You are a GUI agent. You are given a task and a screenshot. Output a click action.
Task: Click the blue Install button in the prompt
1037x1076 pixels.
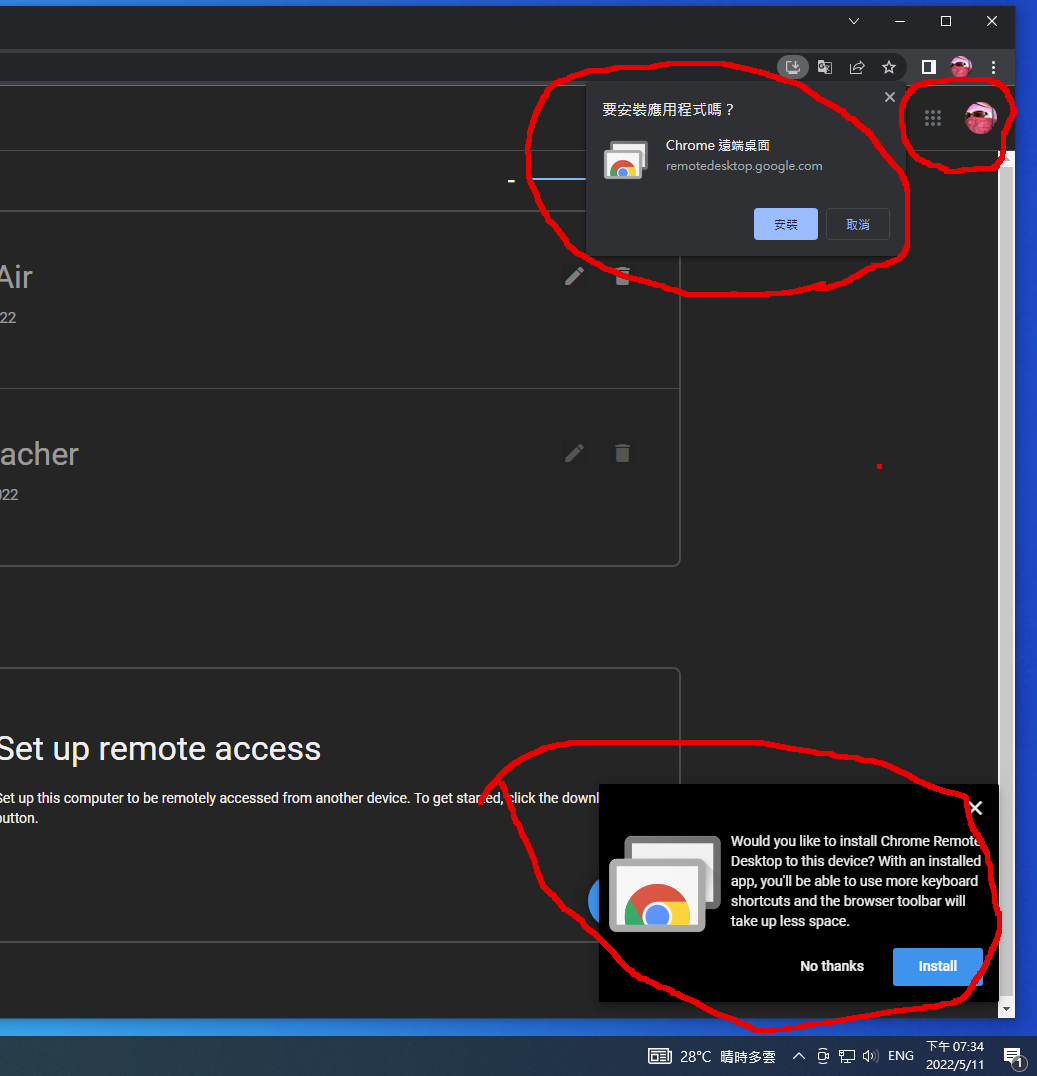(937, 966)
